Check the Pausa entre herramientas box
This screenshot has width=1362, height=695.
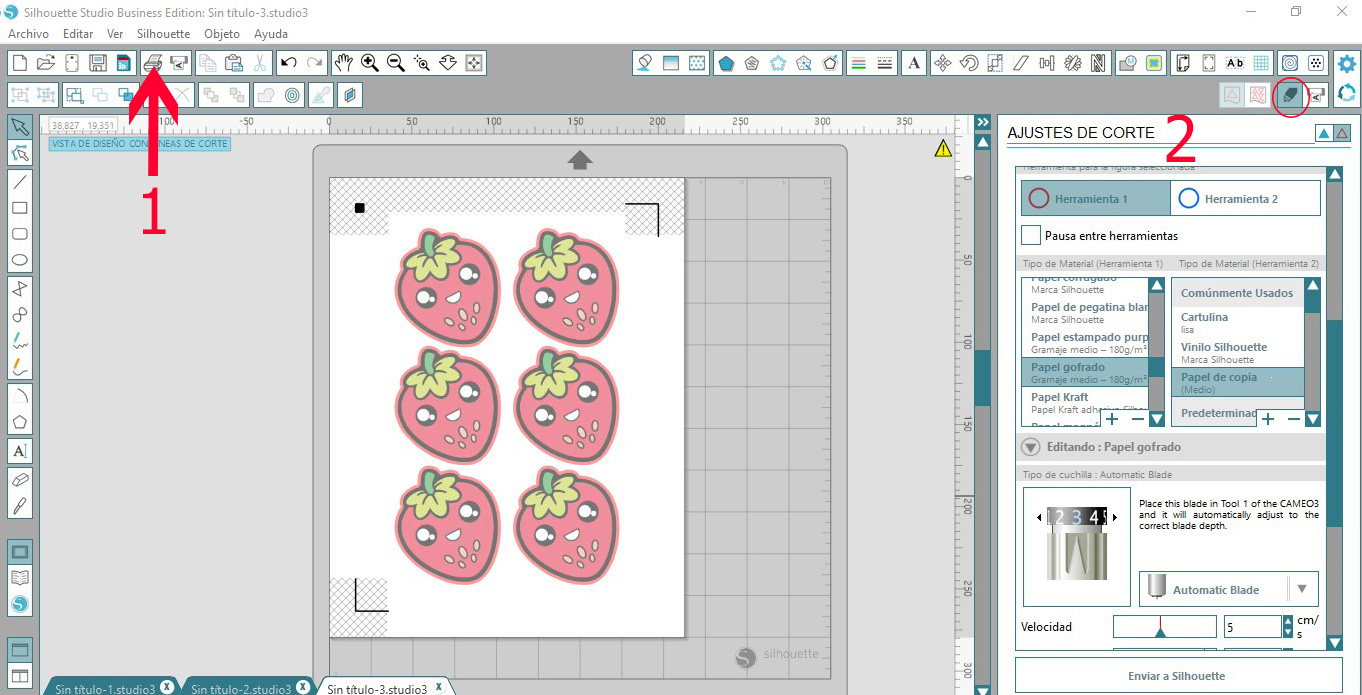coord(1031,235)
